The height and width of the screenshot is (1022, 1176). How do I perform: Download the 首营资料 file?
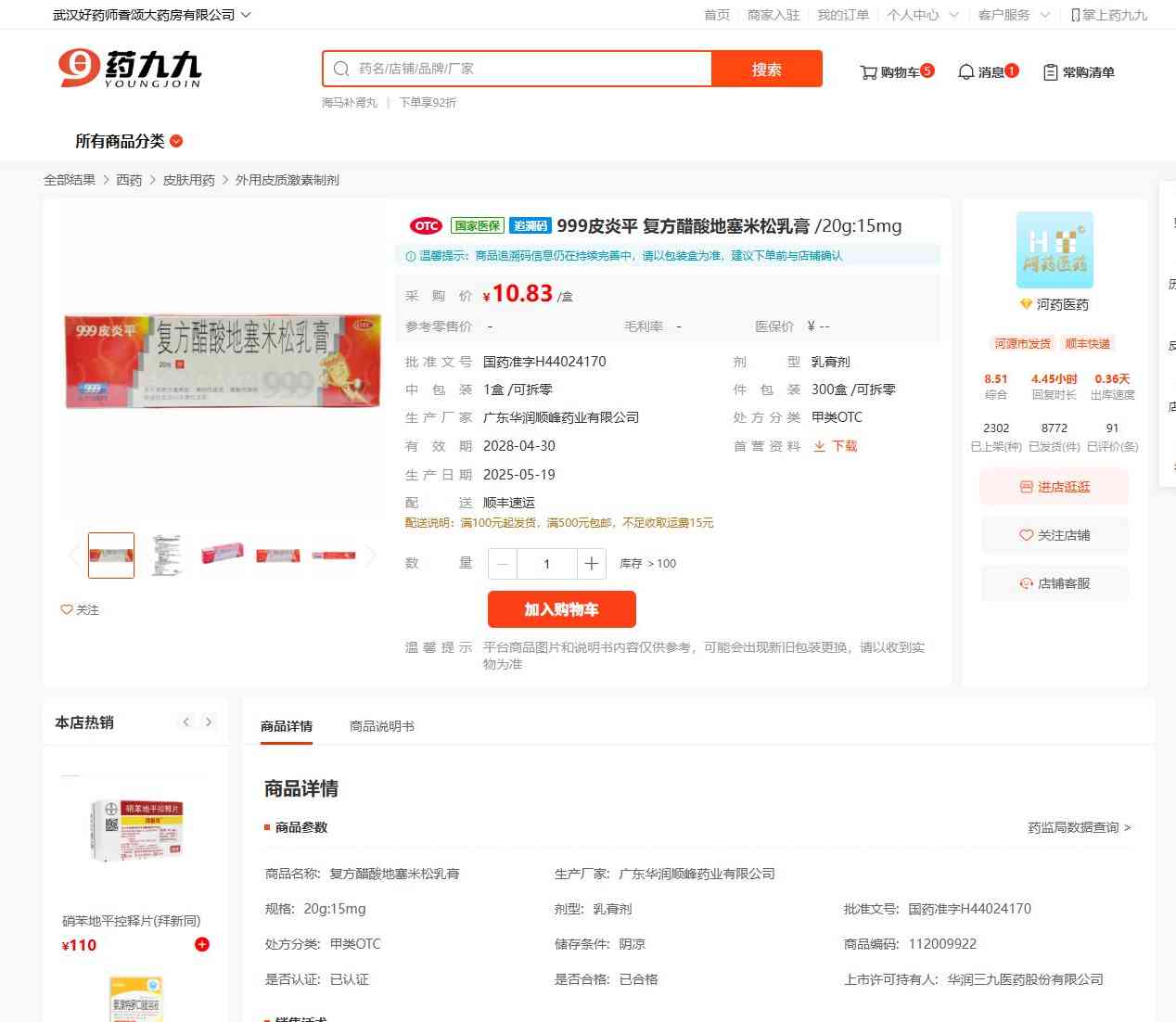click(x=836, y=446)
